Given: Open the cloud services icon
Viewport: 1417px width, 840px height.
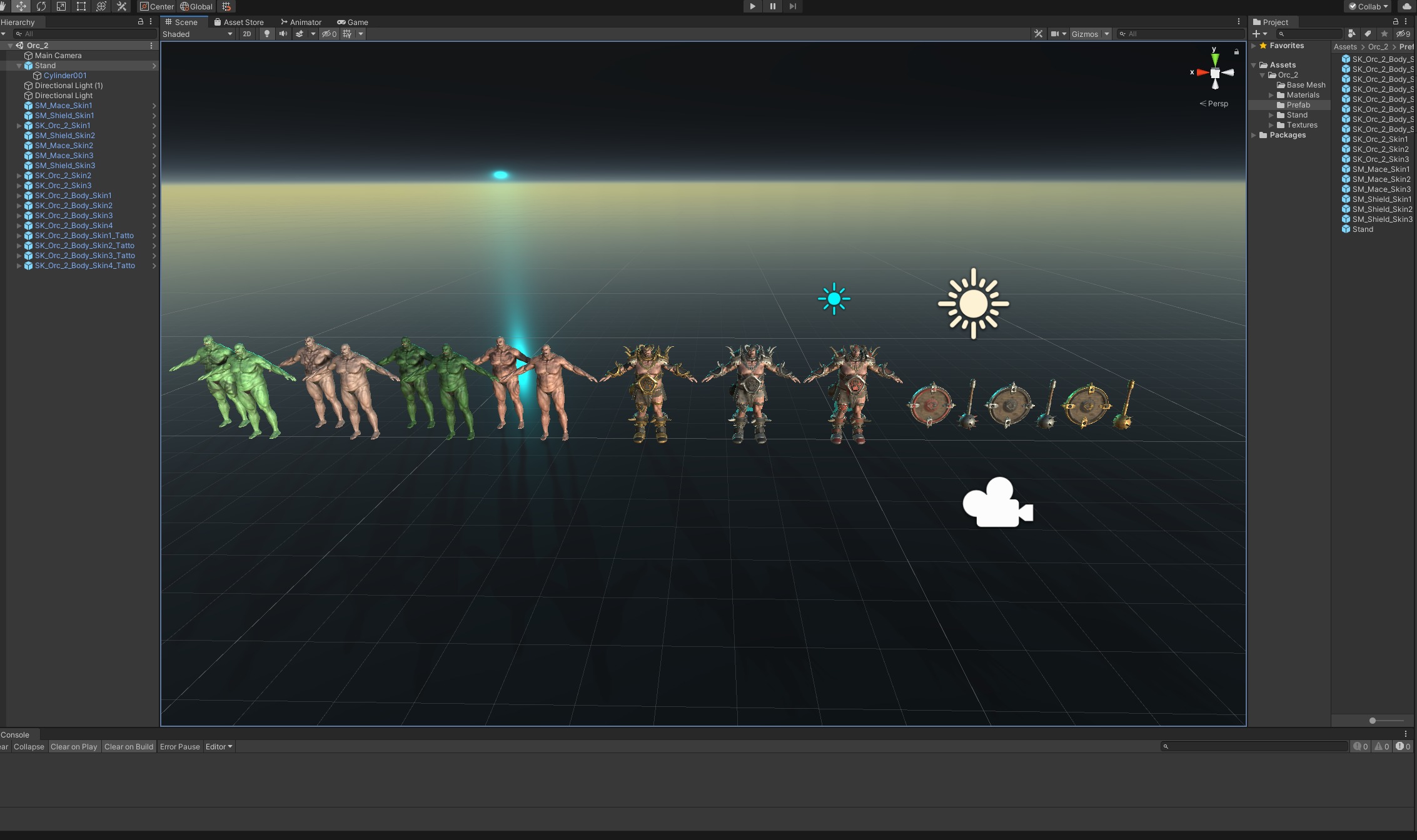Looking at the screenshot, I should click(x=1407, y=6).
